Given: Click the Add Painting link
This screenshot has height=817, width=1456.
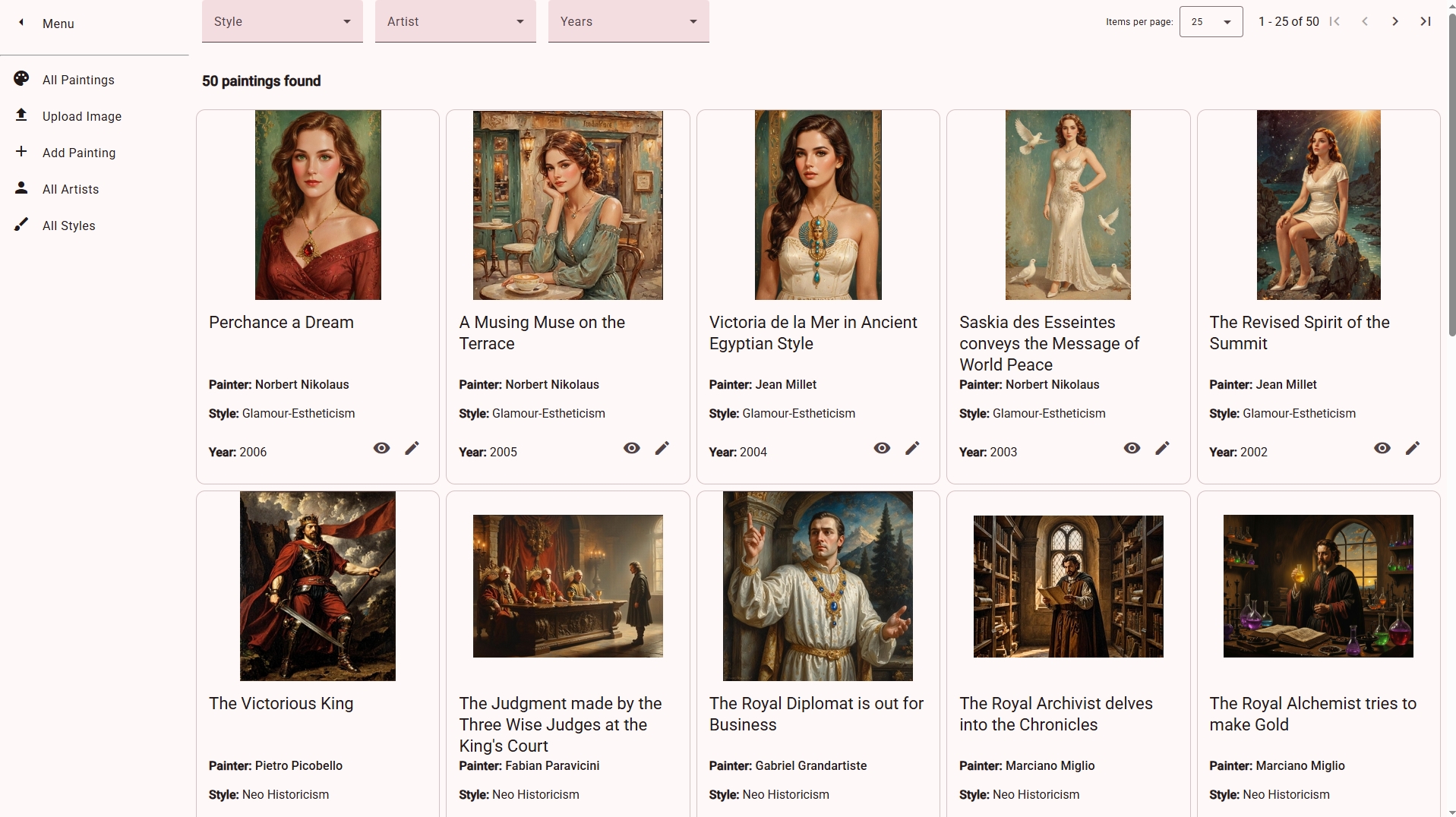Looking at the screenshot, I should click(x=79, y=153).
